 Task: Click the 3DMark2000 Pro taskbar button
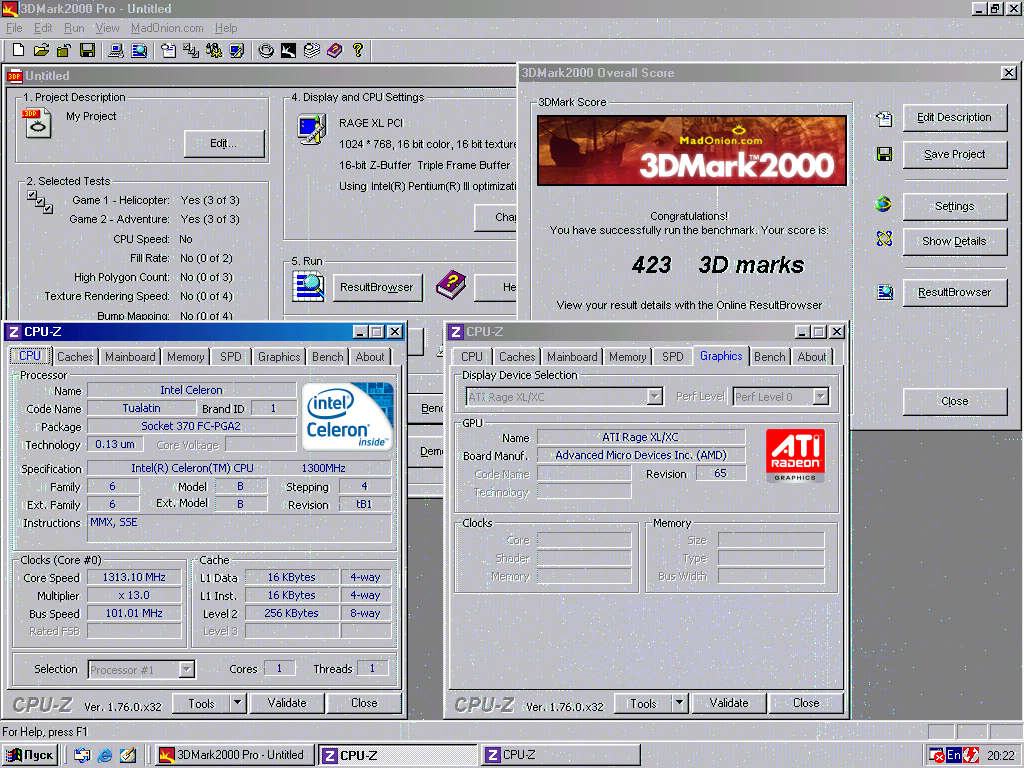click(235, 755)
